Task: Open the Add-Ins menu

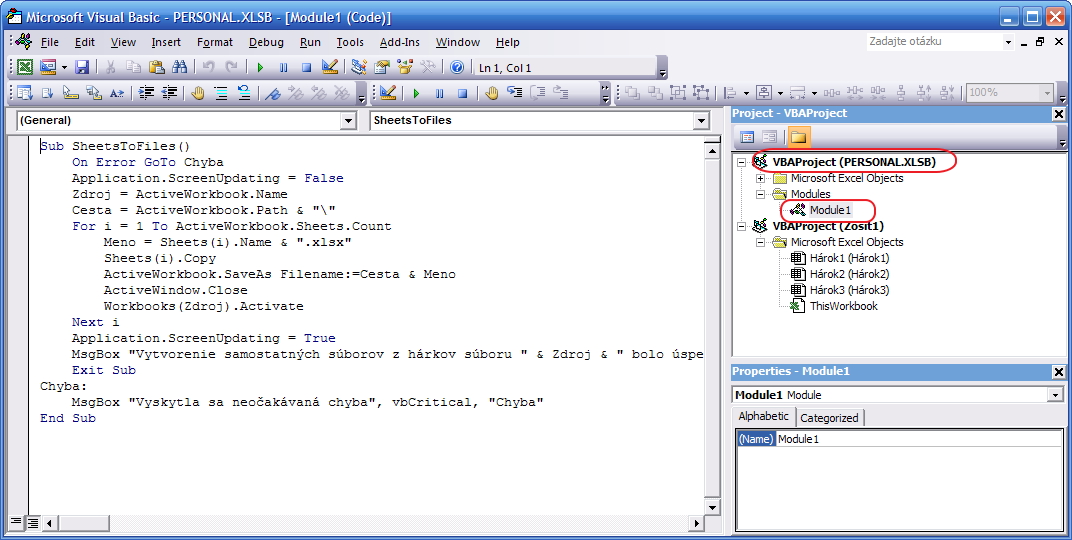Action: (x=399, y=42)
